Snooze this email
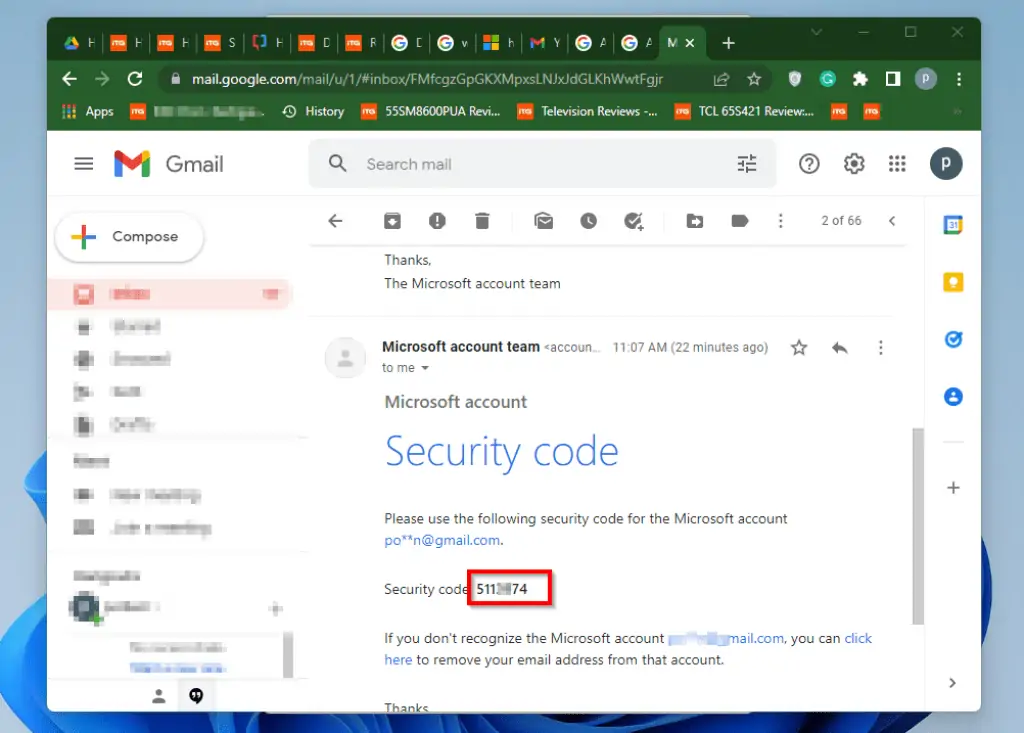This screenshot has width=1024, height=733. click(589, 220)
